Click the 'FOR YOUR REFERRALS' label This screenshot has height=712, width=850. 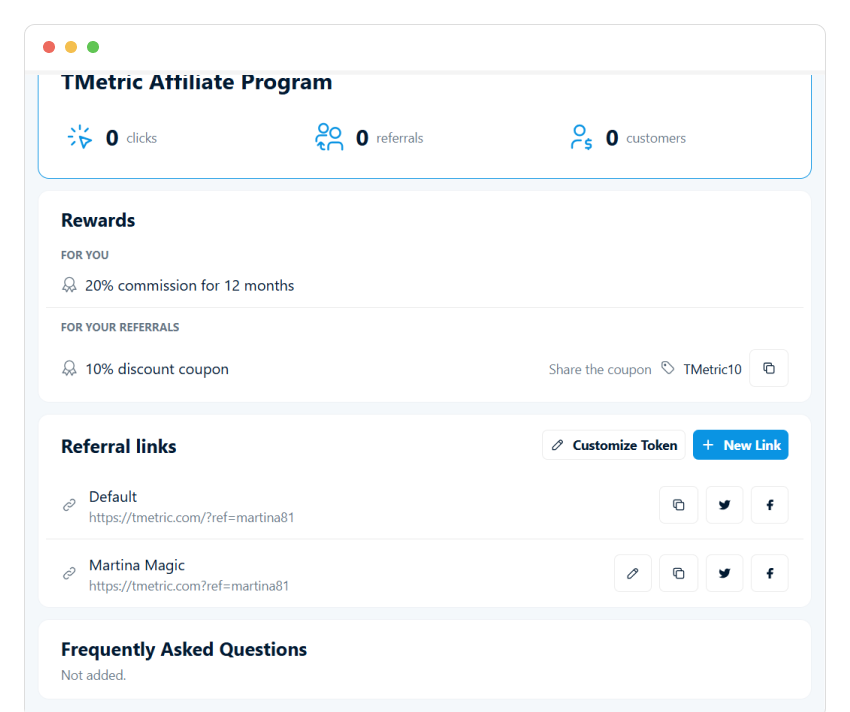pos(120,327)
